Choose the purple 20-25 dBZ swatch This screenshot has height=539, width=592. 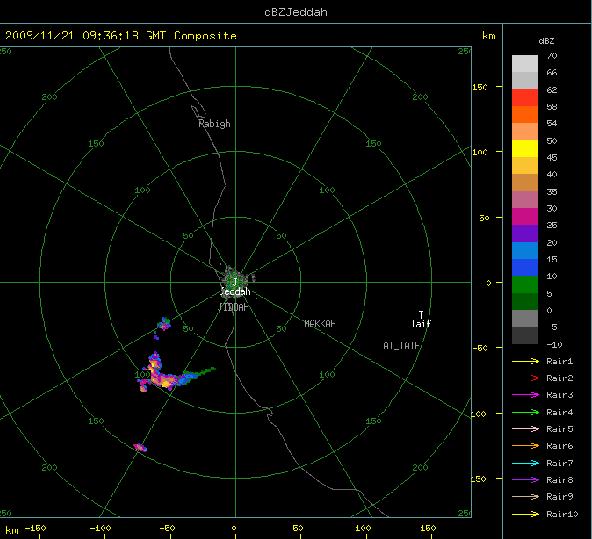(x=525, y=234)
